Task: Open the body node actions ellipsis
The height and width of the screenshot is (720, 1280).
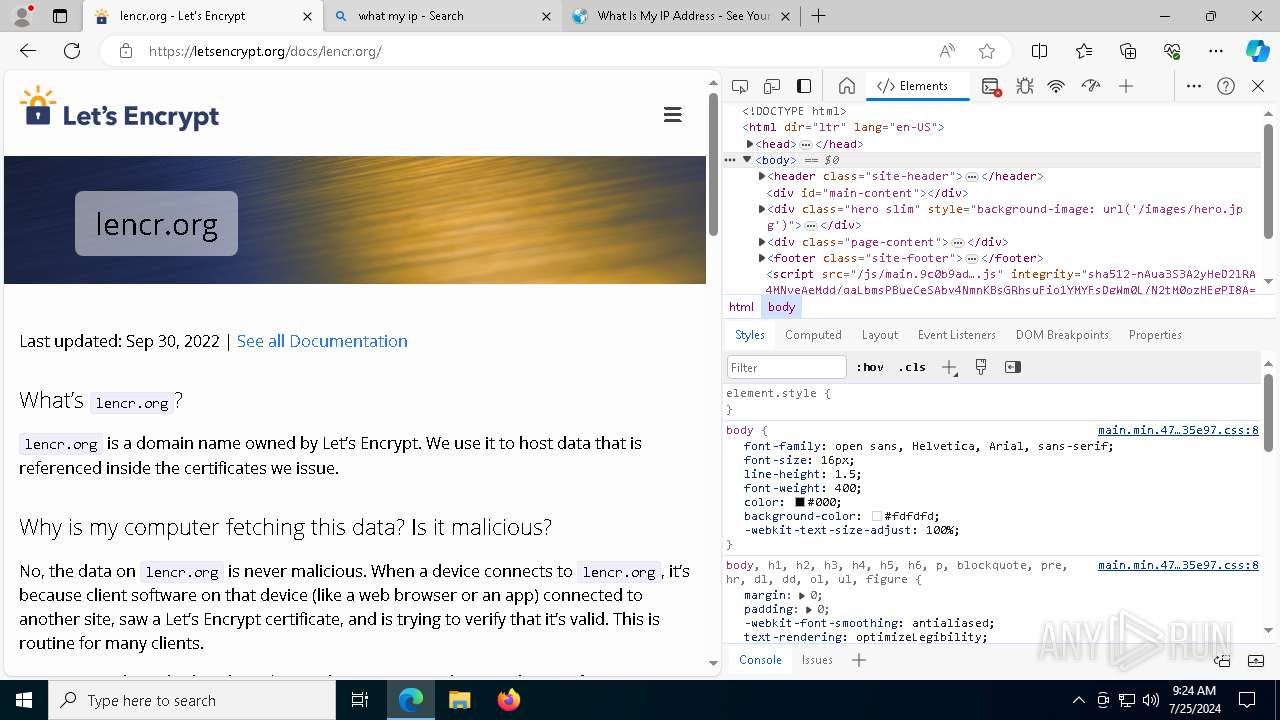Action: click(x=730, y=160)
